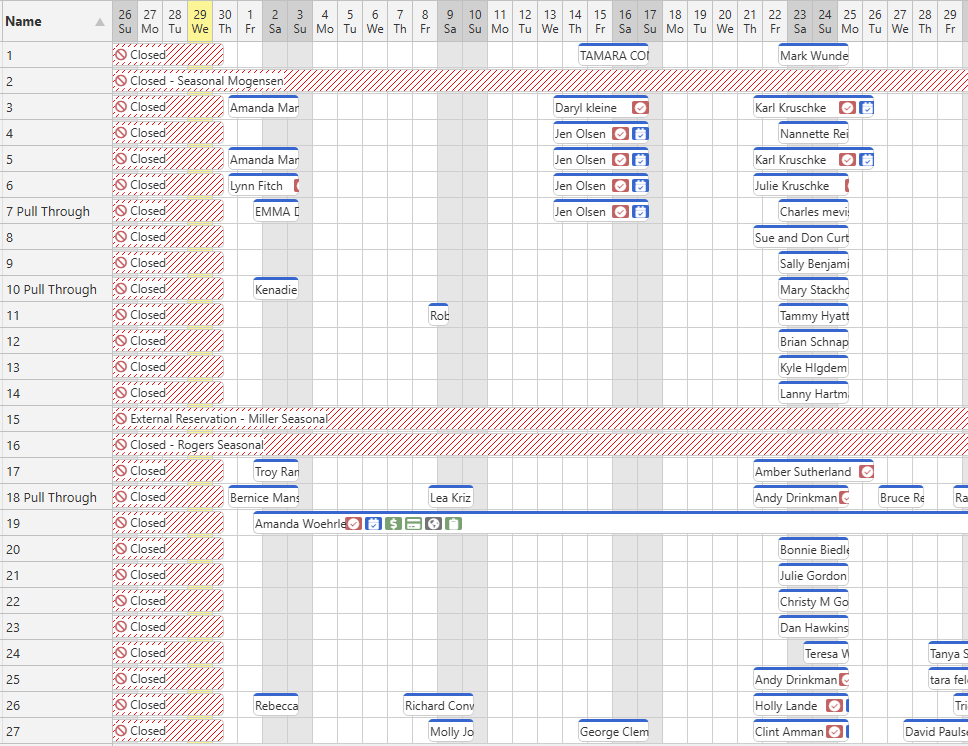The width and height of the screenshot is (968, 746).
Task: Open Lea Kriz reservation in 18 Pull Through
Action: tap(451, 498)
